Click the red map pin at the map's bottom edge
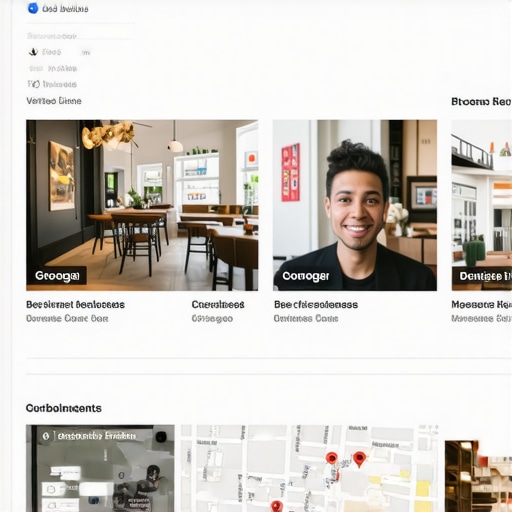The height and width of the screenshot is (512, 512). [x=277, y=506]
